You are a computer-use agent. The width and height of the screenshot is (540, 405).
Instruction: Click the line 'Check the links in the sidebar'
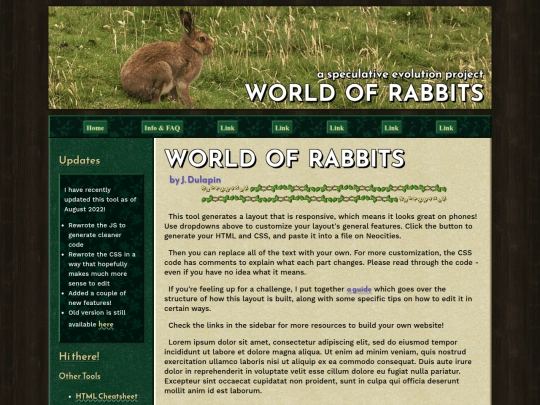tap(306, 325)
